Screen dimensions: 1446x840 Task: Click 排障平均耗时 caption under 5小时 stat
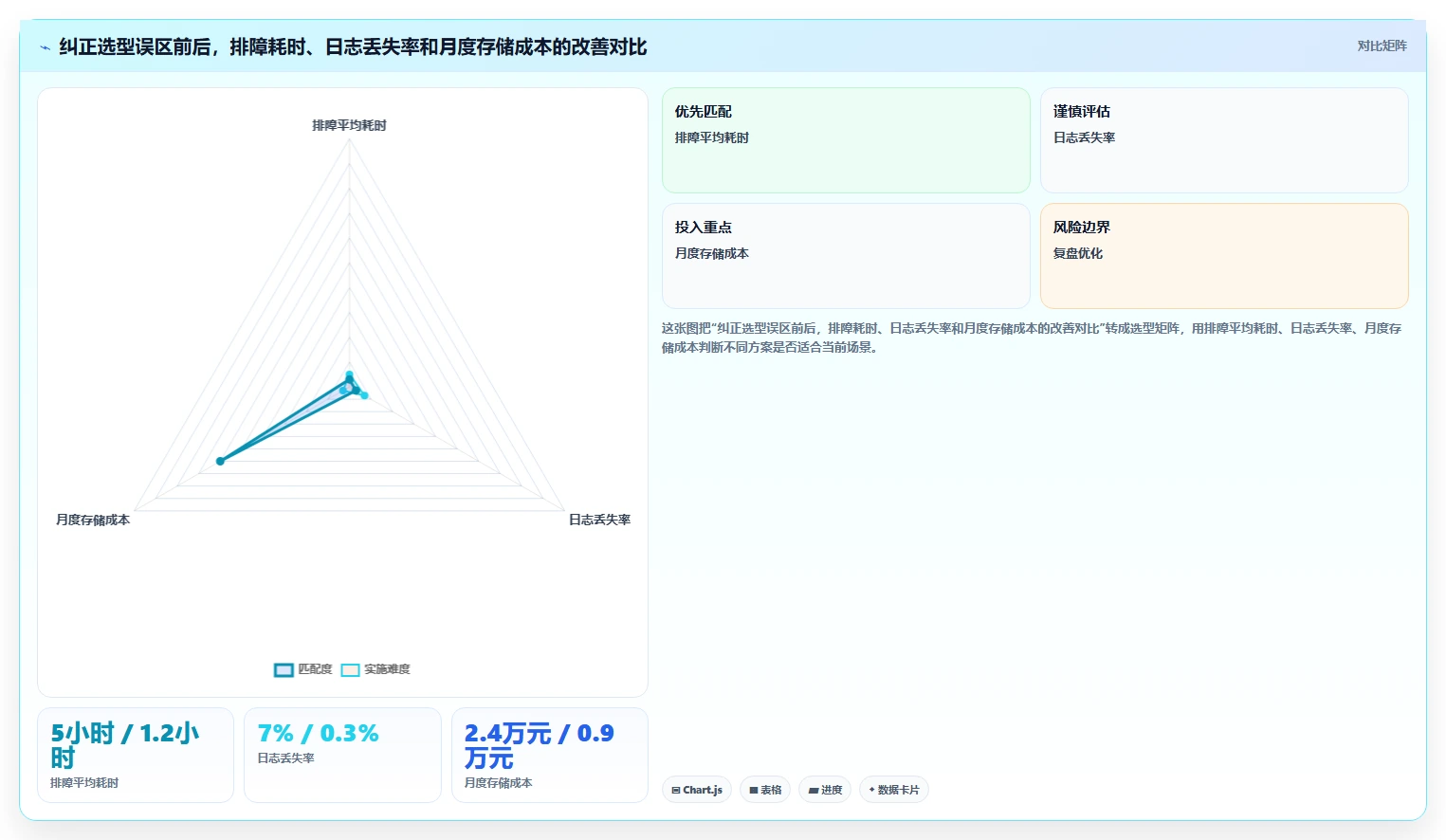[84, 783]
